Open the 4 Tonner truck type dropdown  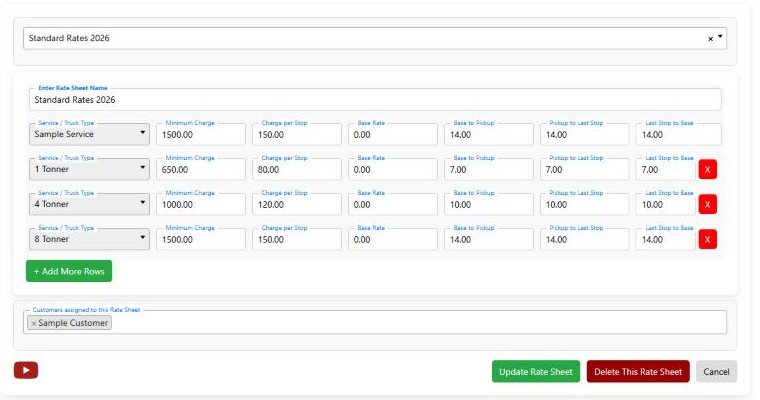[89, 205]
